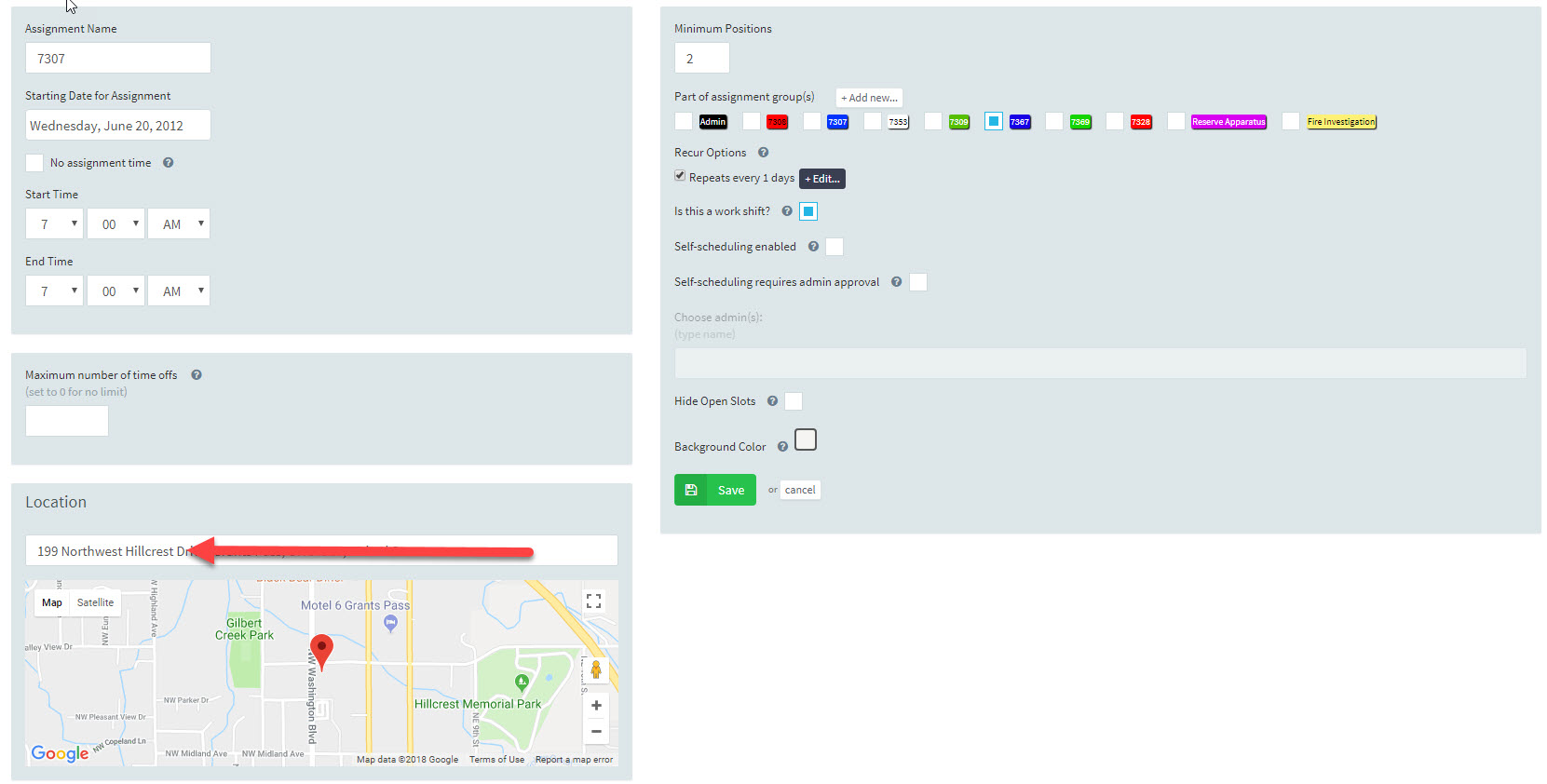Check the 7308 group checkbox

pos(752,121)
